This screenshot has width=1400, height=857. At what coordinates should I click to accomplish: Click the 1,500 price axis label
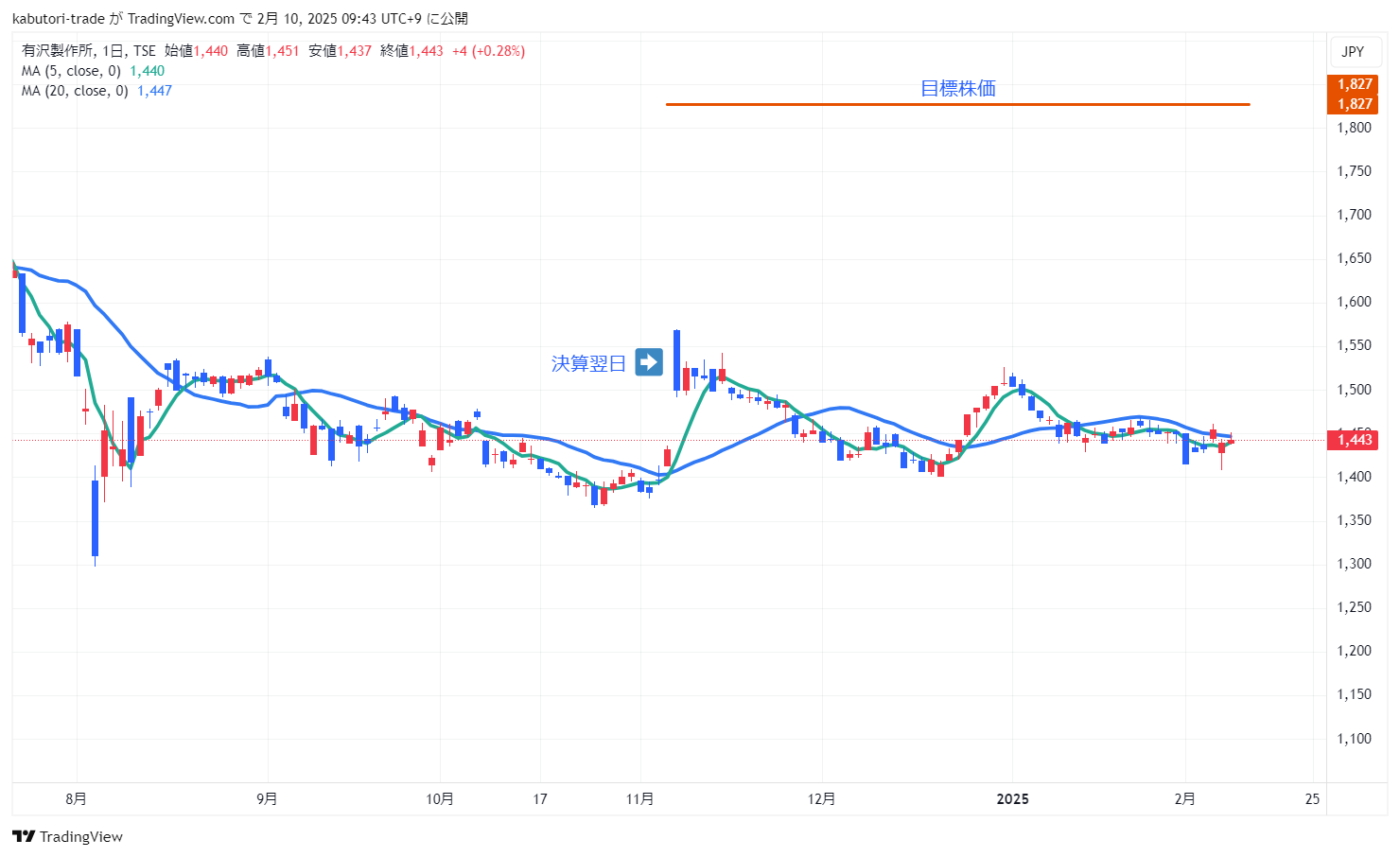tap(1354, 390)
